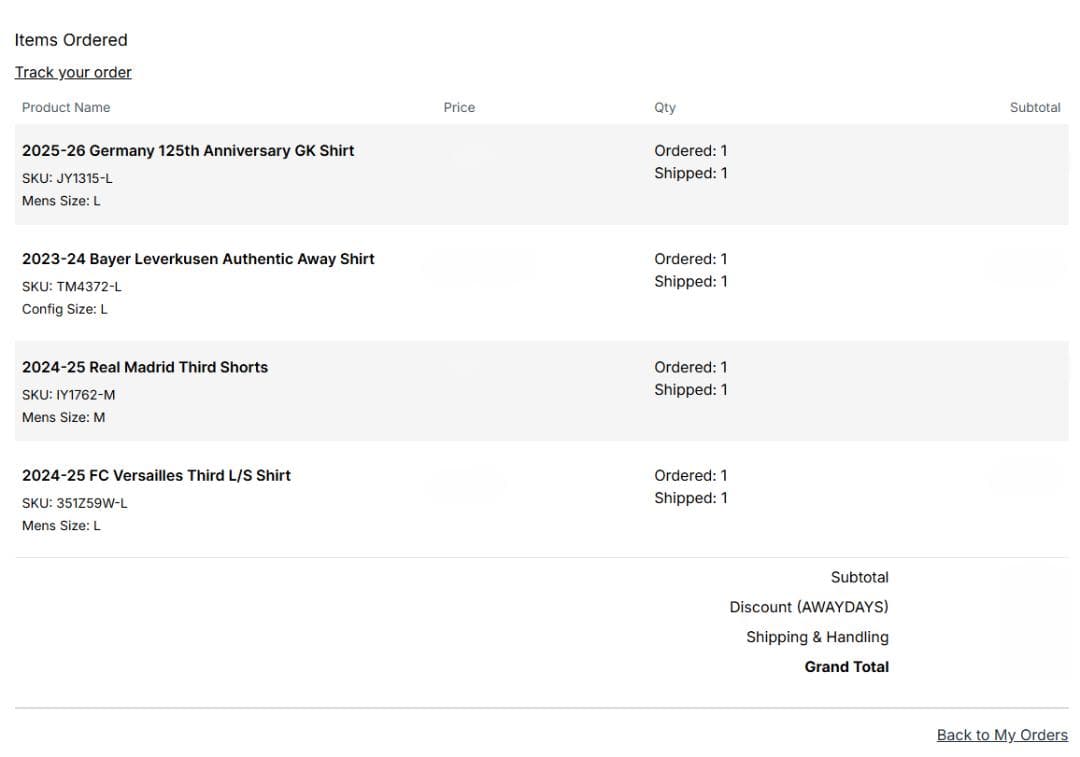1080x757 pixels.
Task: Click the FC Versailles Third L/S Shirt name
Action: click(x=156, y=475)
